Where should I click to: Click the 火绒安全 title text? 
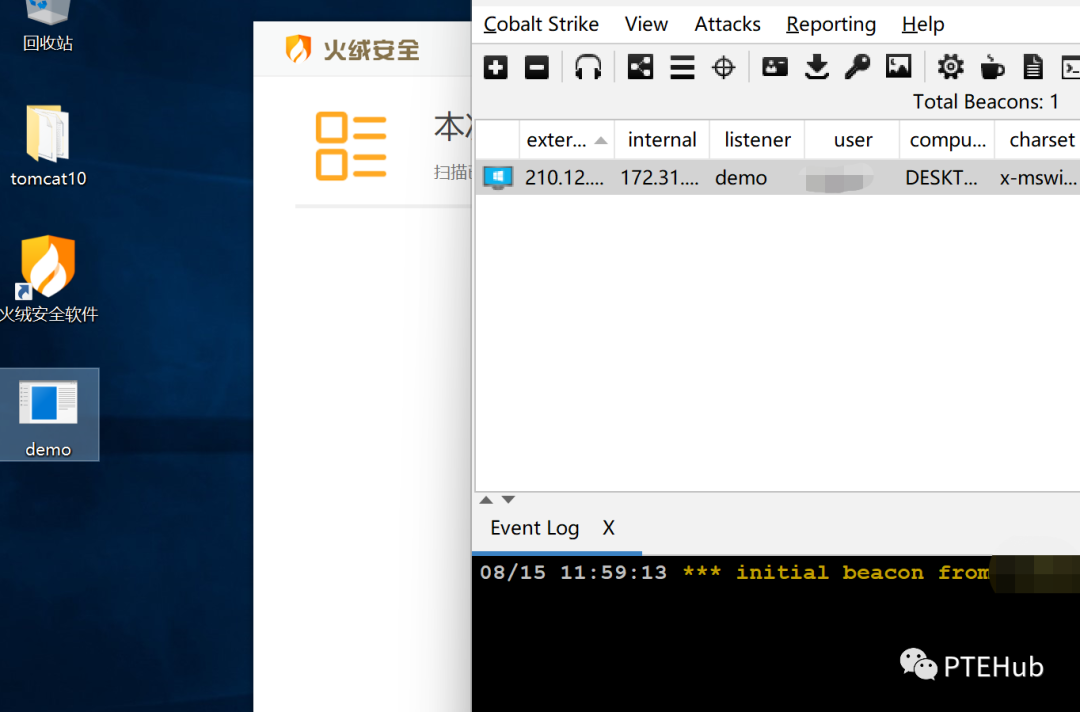(371, 50)
